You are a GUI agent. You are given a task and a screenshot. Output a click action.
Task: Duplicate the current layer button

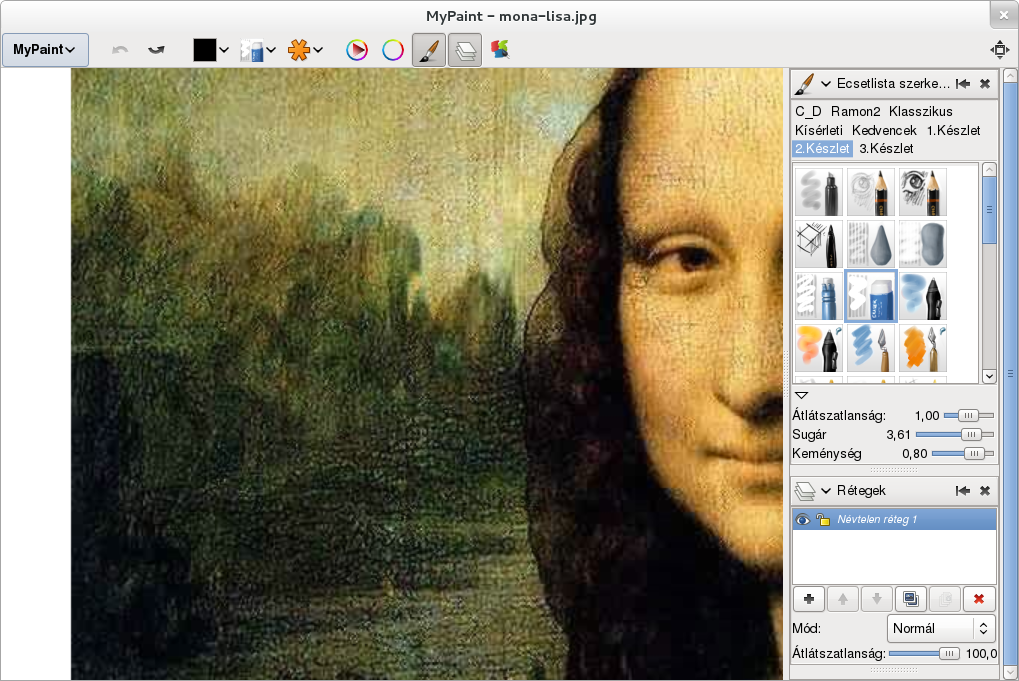[x=911, y=599]
